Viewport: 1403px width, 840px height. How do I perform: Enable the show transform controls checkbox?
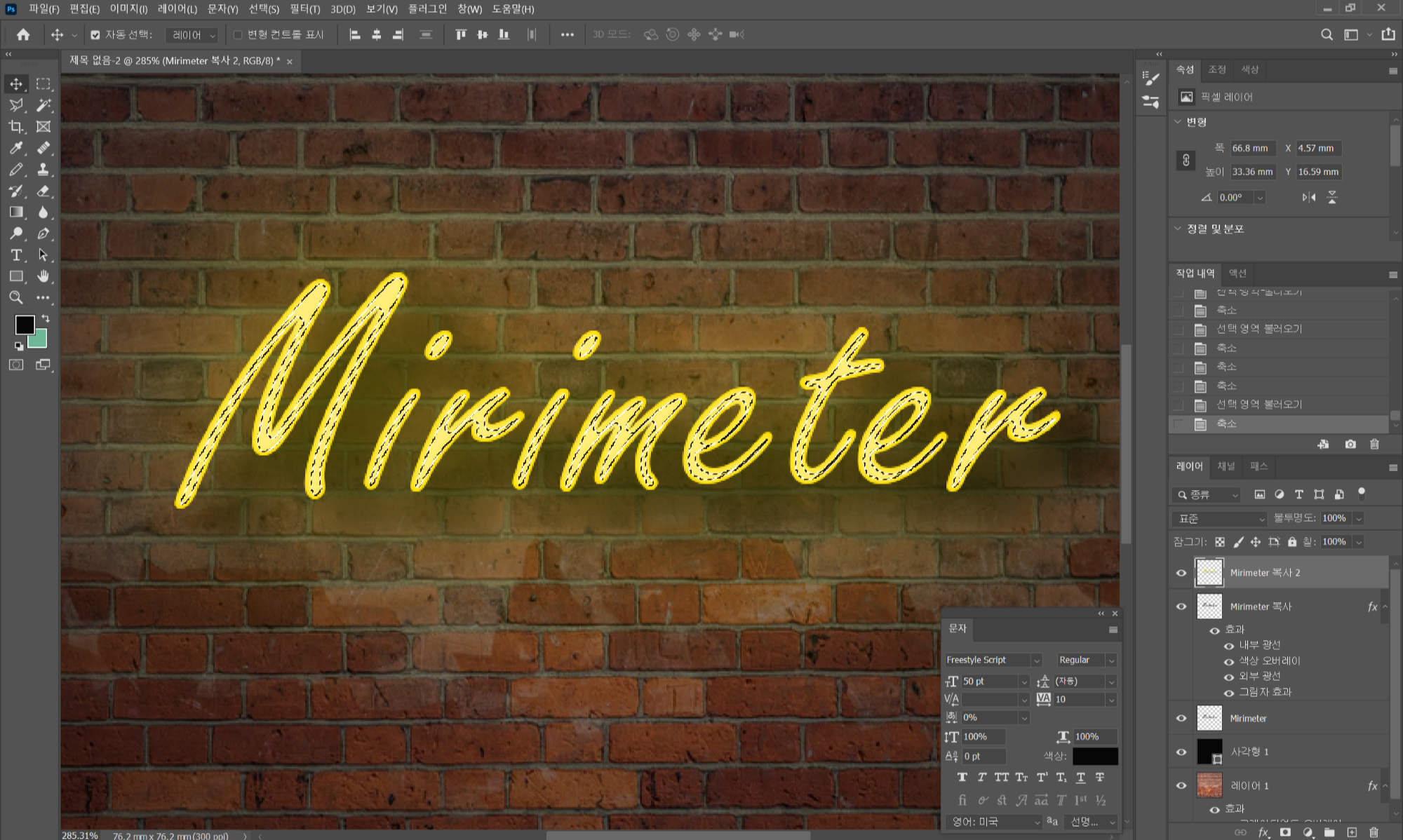238,34
